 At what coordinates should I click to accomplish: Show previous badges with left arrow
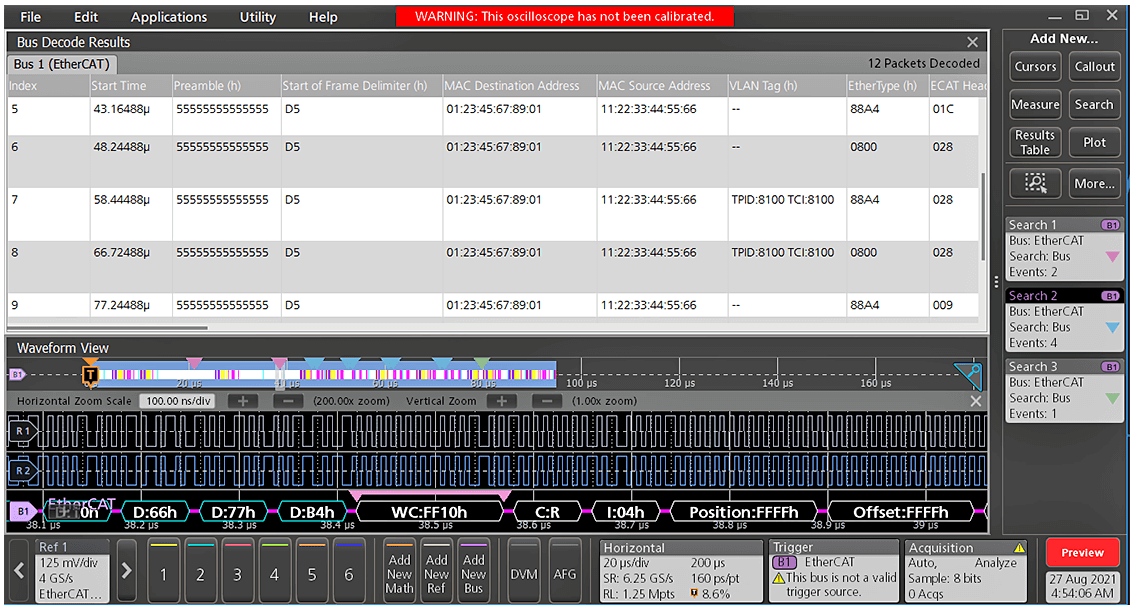tap(20, 571)
